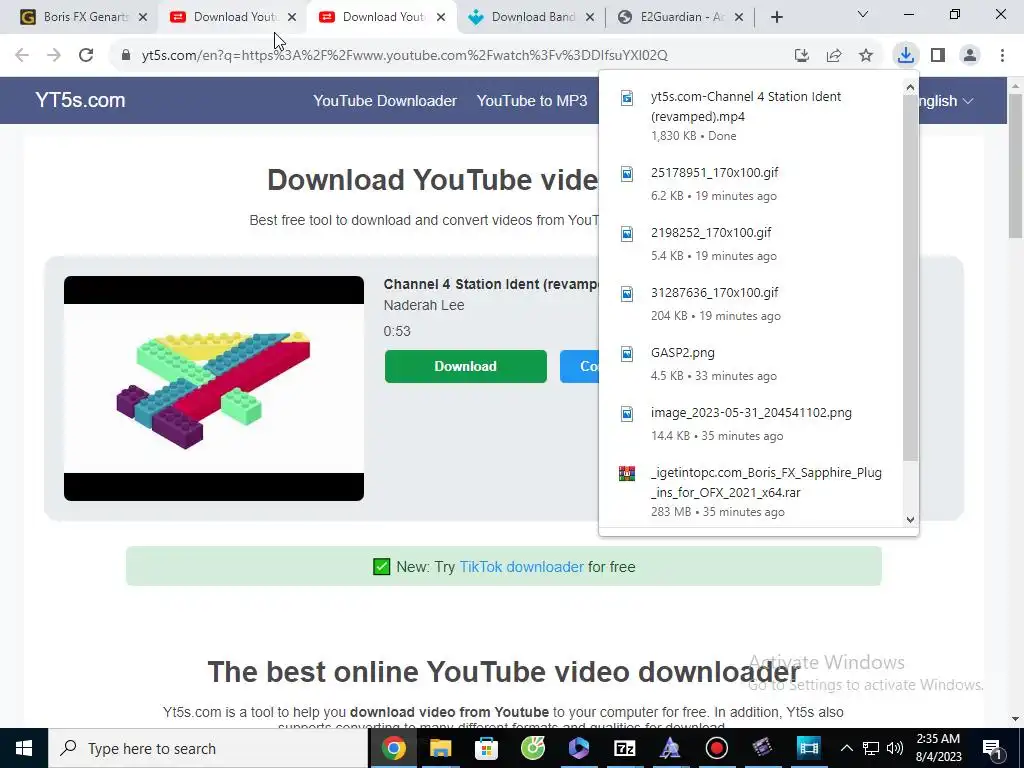The height and width of the screenshot is (768, 1024).
Task: Click file icon beside GASP2.png download
Action: [x=627, y=354]
